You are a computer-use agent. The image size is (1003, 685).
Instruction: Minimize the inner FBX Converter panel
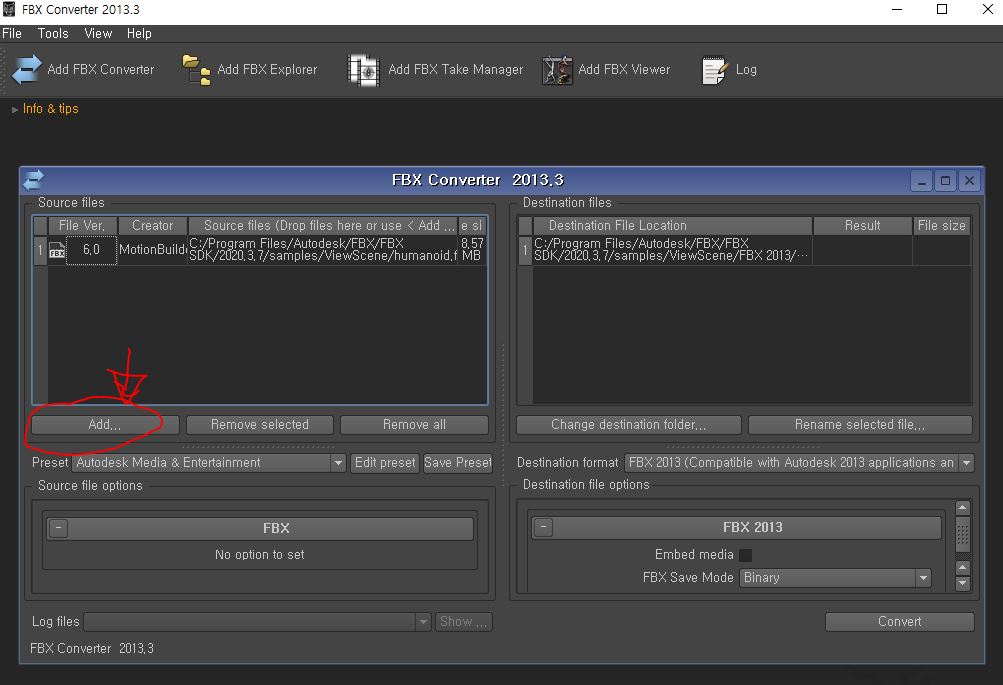[x=922, y=181]
